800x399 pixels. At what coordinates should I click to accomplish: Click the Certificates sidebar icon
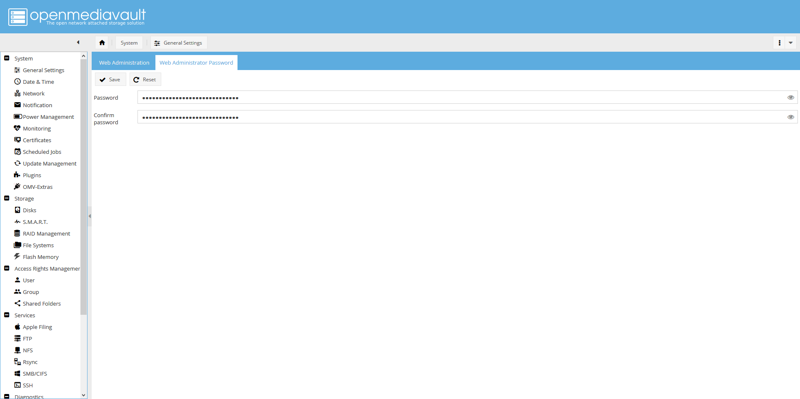17,140
